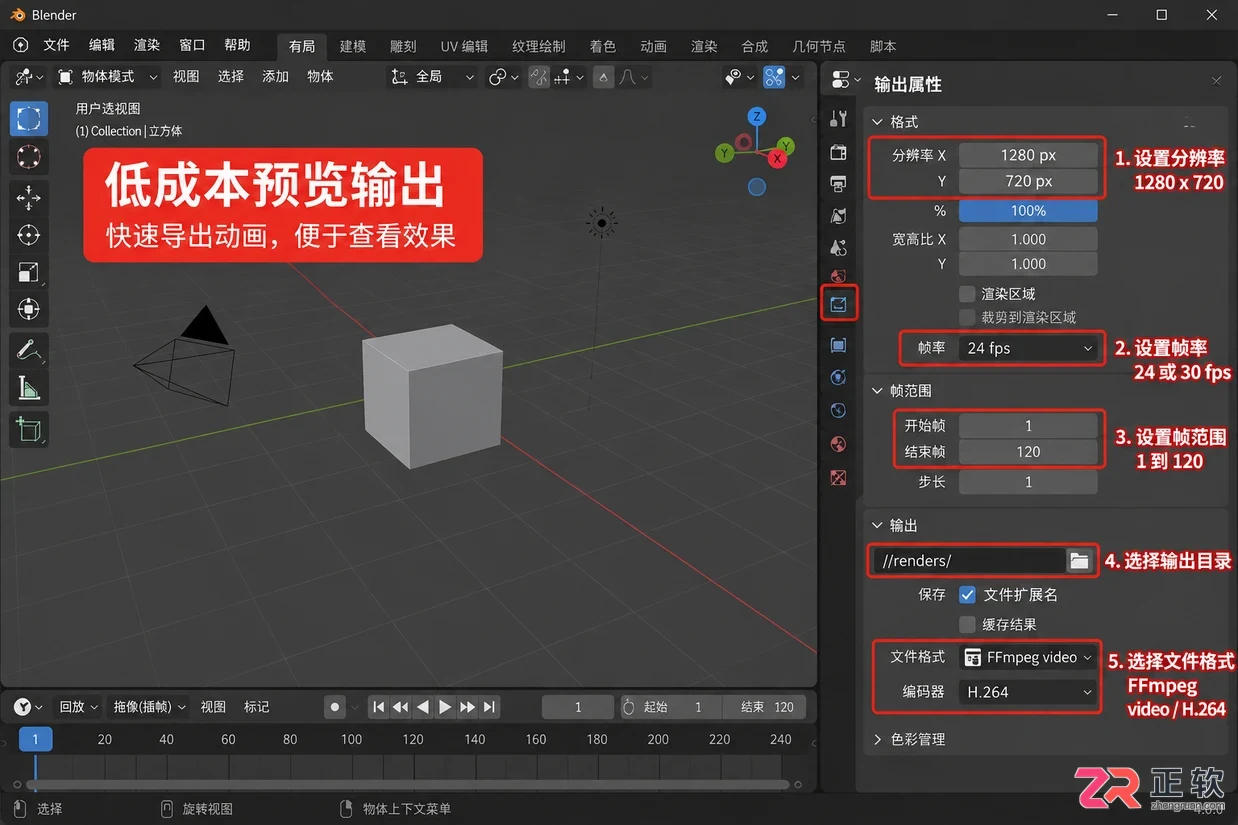This screenshot has width=1238, height=825.
Task: Open the Scene properties tab
Action: pyautogui.click(x=839, y=247)
